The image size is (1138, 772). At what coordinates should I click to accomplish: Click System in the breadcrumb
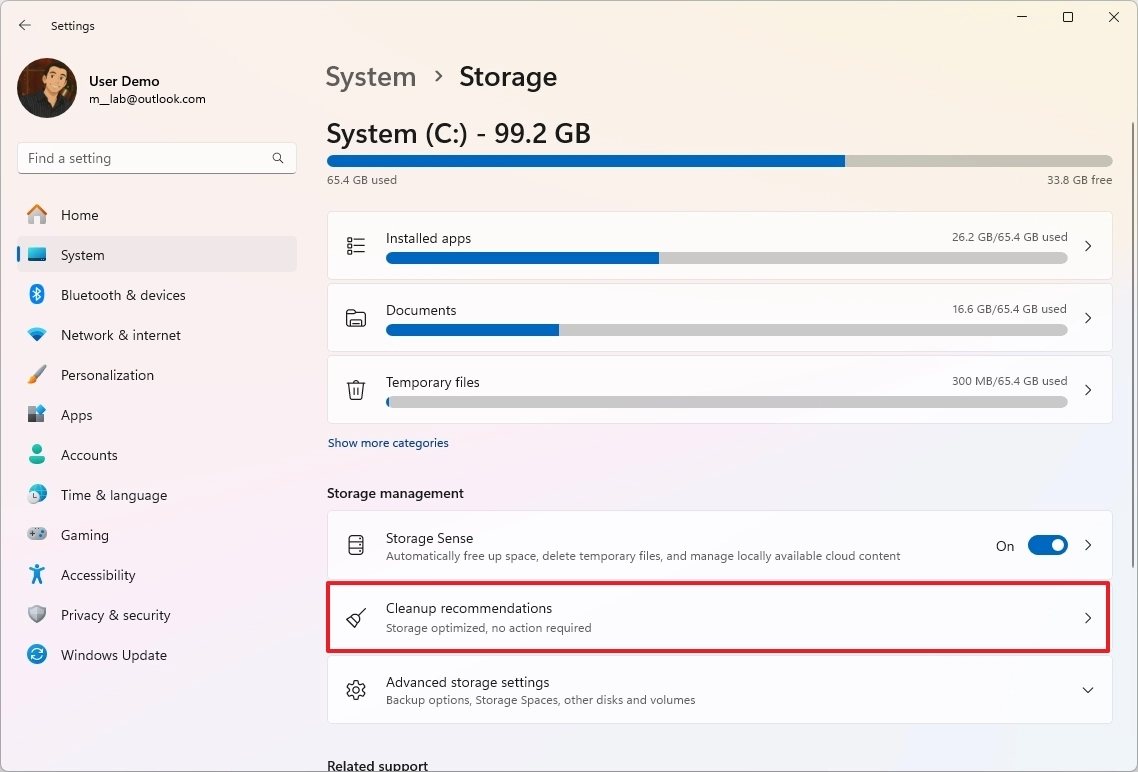(x=371, y=77)
